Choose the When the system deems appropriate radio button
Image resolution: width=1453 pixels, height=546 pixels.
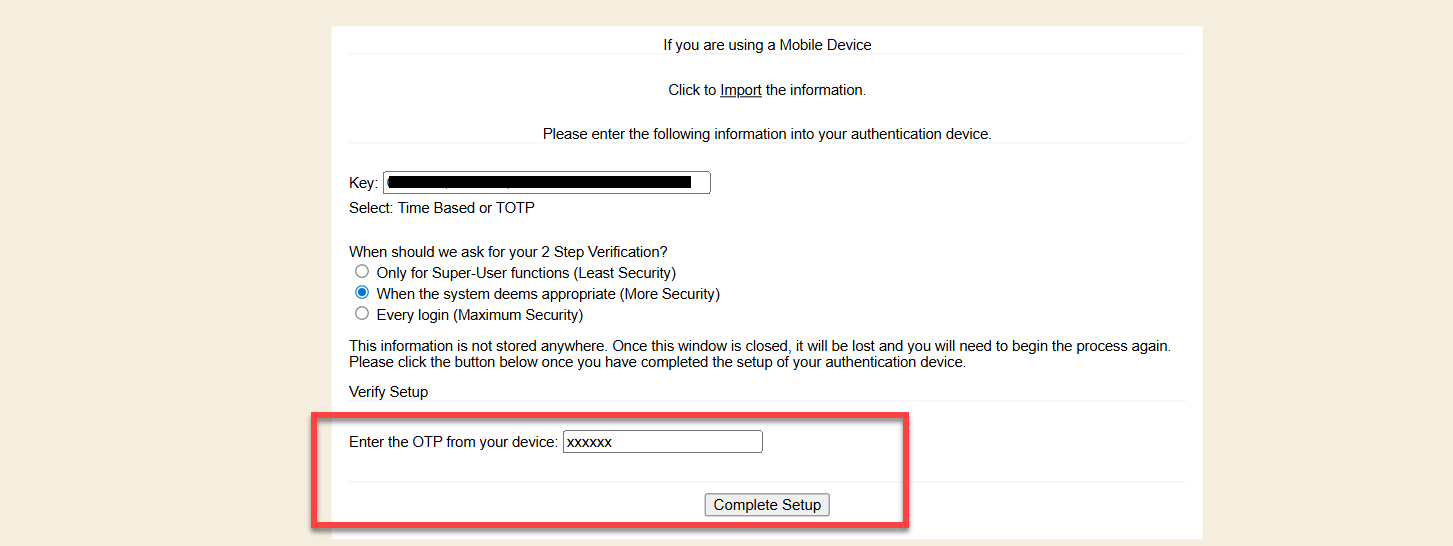[362, 293]
